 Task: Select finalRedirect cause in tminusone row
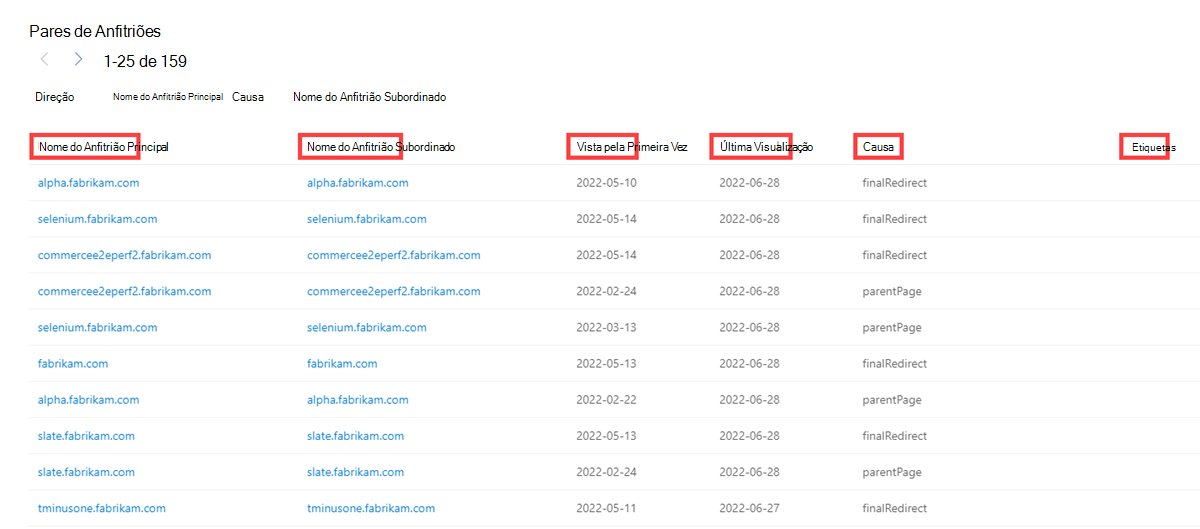tap(895, 508)
